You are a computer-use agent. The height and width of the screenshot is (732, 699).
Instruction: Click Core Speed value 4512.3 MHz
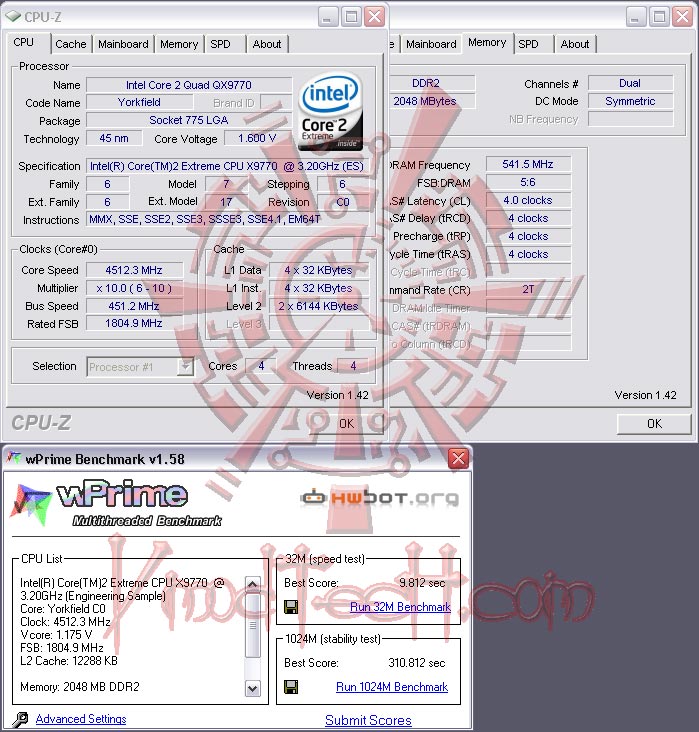(x=134, y=270)
